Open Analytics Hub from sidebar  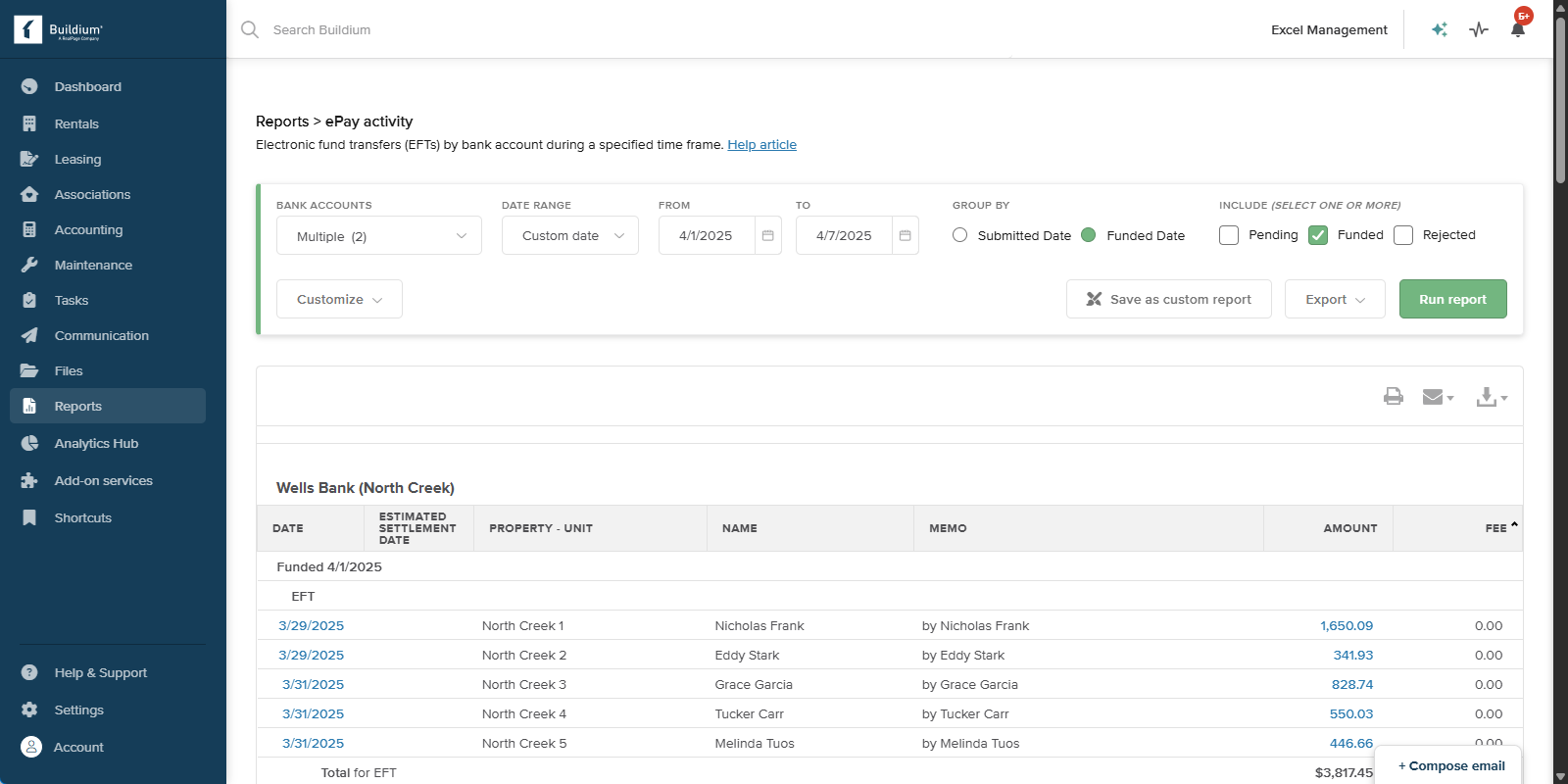pyautogui.click(x=96, y=444)
